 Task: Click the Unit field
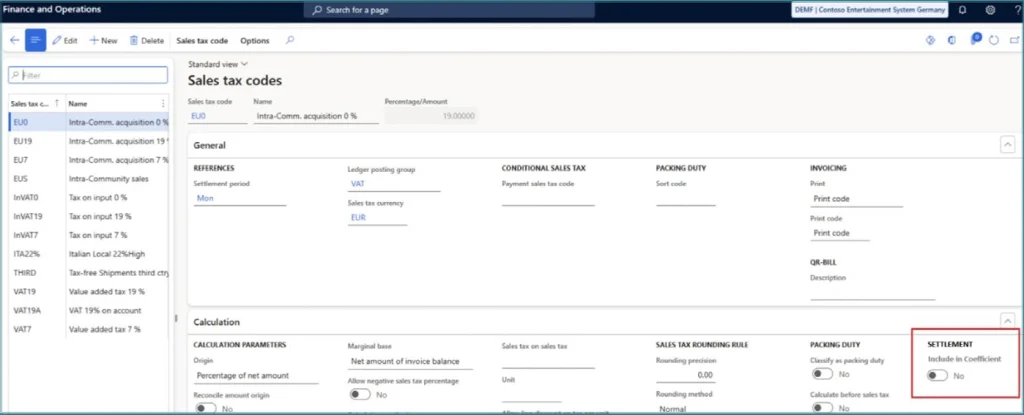(x=532, y=394)
